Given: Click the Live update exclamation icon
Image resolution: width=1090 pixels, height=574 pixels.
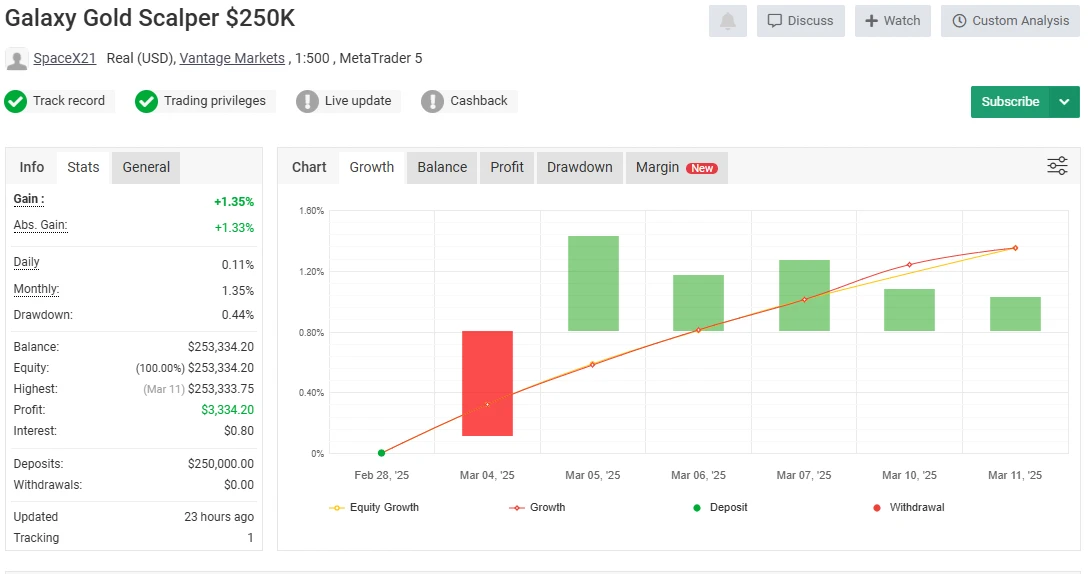Looking at the screenshot, I should coord(308,101).
